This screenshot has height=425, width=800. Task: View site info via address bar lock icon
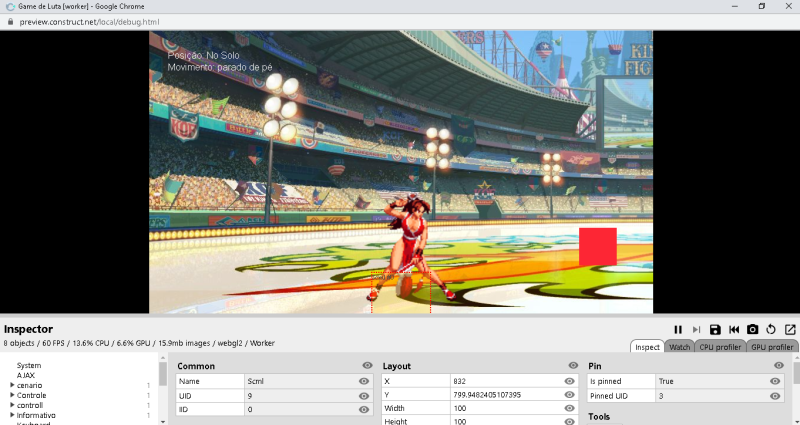point(10,22)
